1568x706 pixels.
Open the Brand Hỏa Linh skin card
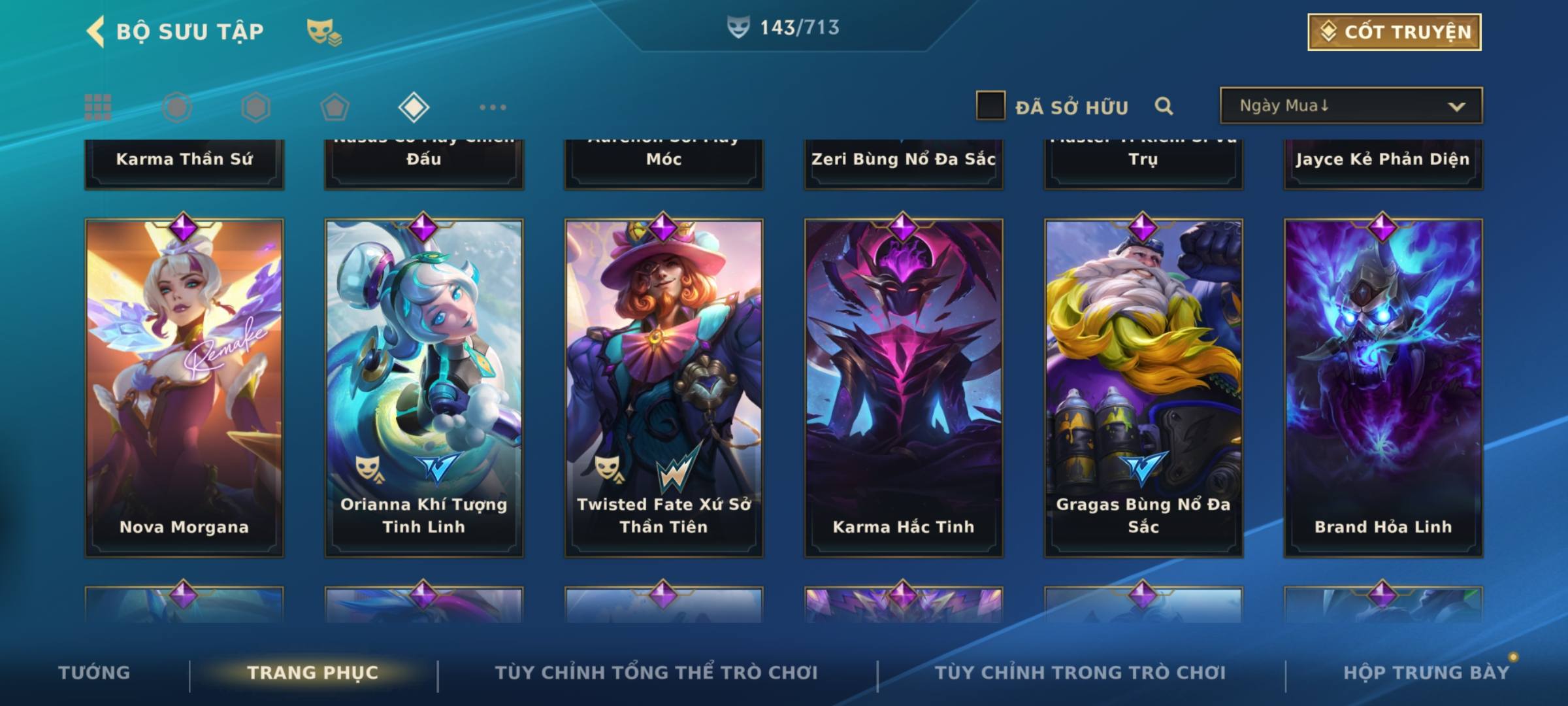tap(1383, 388)
